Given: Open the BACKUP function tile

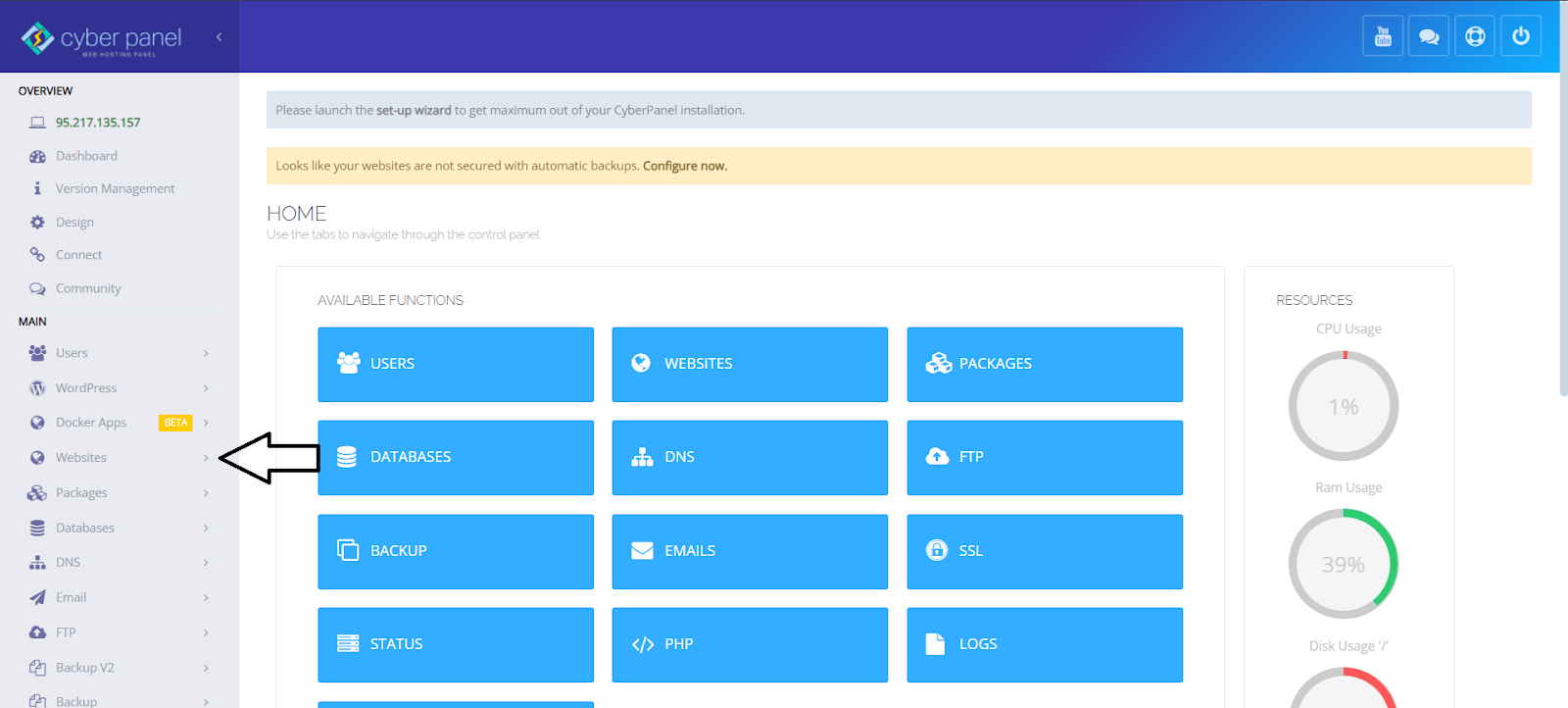Looking at the screenshot, I should click(456, 551).
